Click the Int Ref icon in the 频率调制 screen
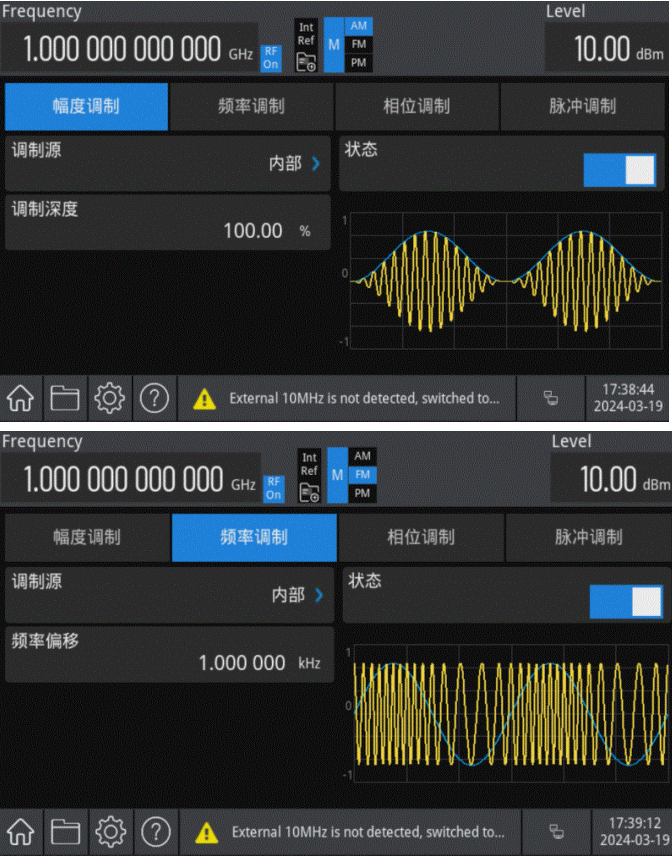This screenshot has height=856, width=672. coord(309,464)
